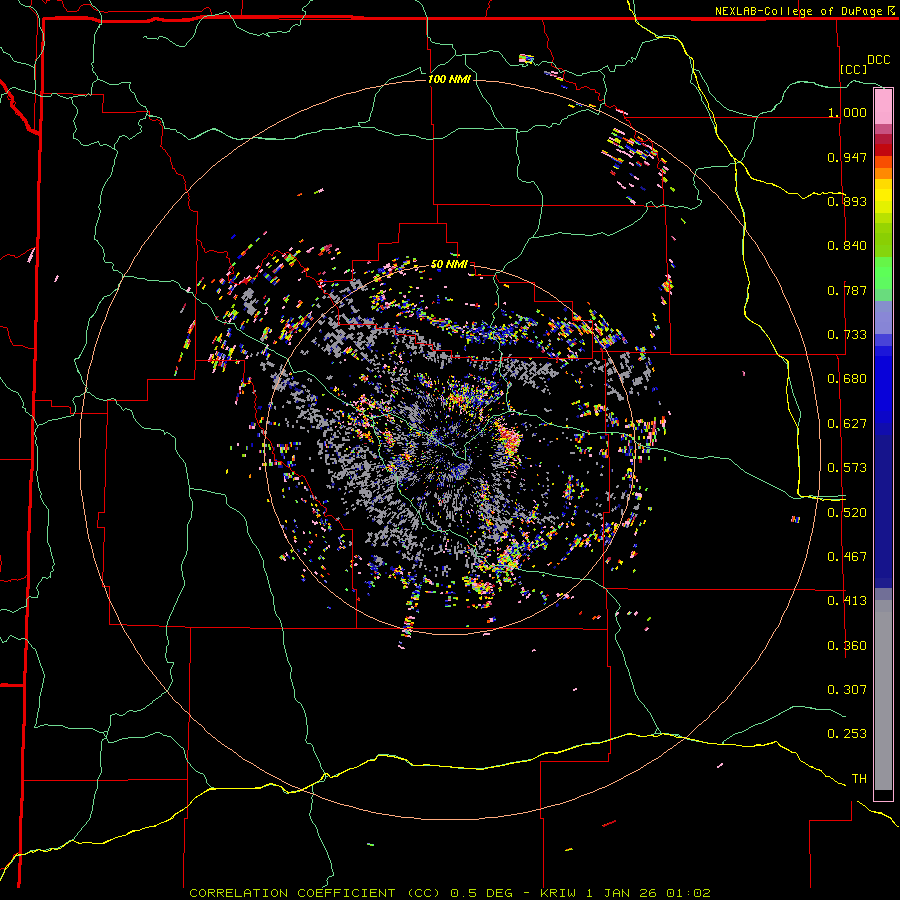Click the 01:02 timestamp in caption
This screenshot has width=900, height=900.
pyautogui.click(x=688, y=893)
